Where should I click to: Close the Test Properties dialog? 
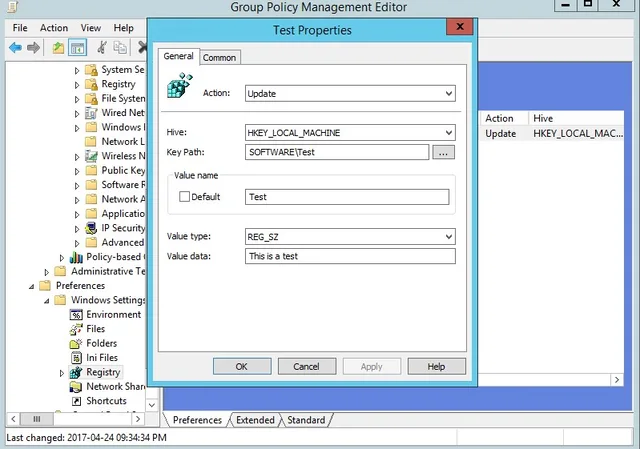(x=460, y=27)
